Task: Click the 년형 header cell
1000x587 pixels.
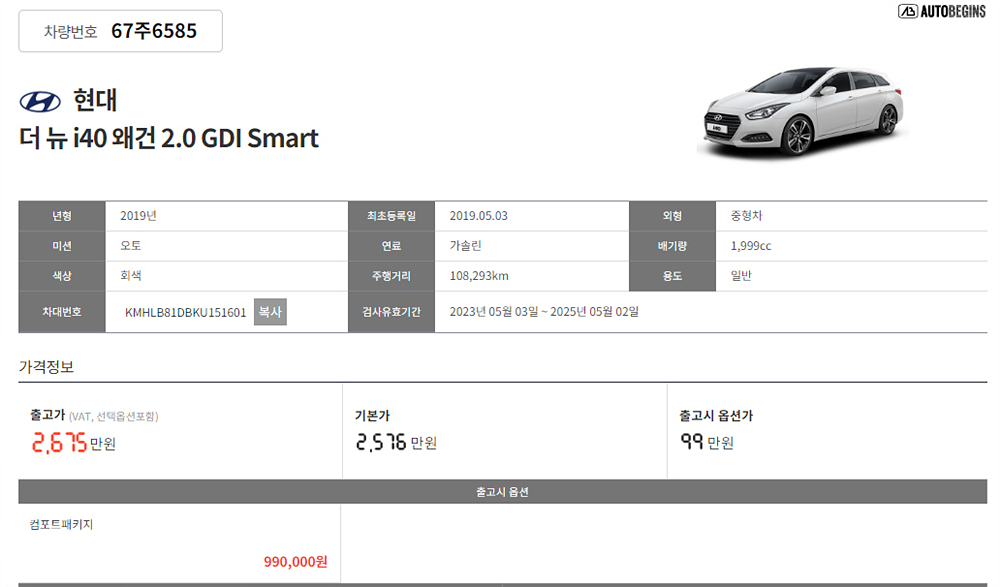Action: [x=62, y=216]
